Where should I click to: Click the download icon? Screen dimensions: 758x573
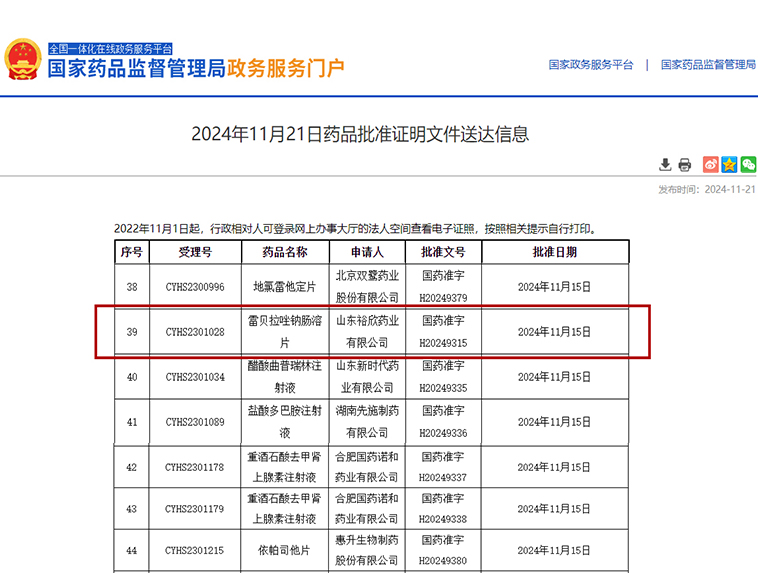666,165
